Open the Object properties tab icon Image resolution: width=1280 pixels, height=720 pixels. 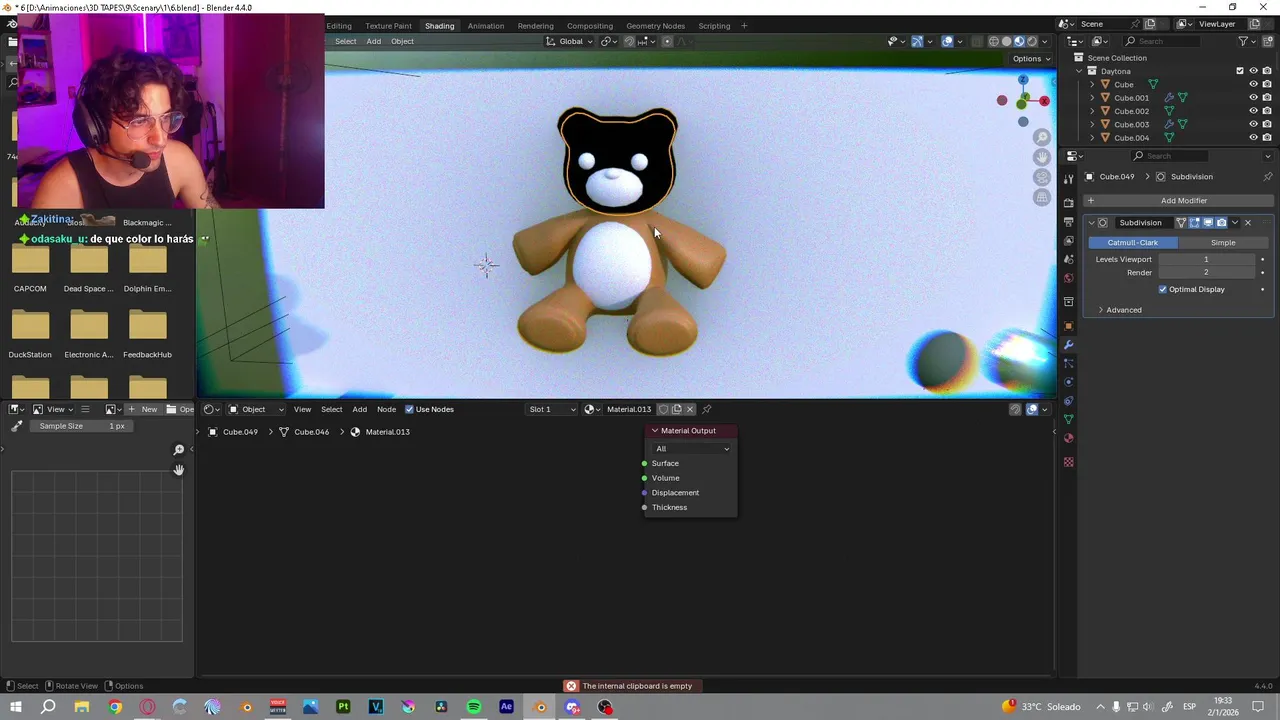1069,326
